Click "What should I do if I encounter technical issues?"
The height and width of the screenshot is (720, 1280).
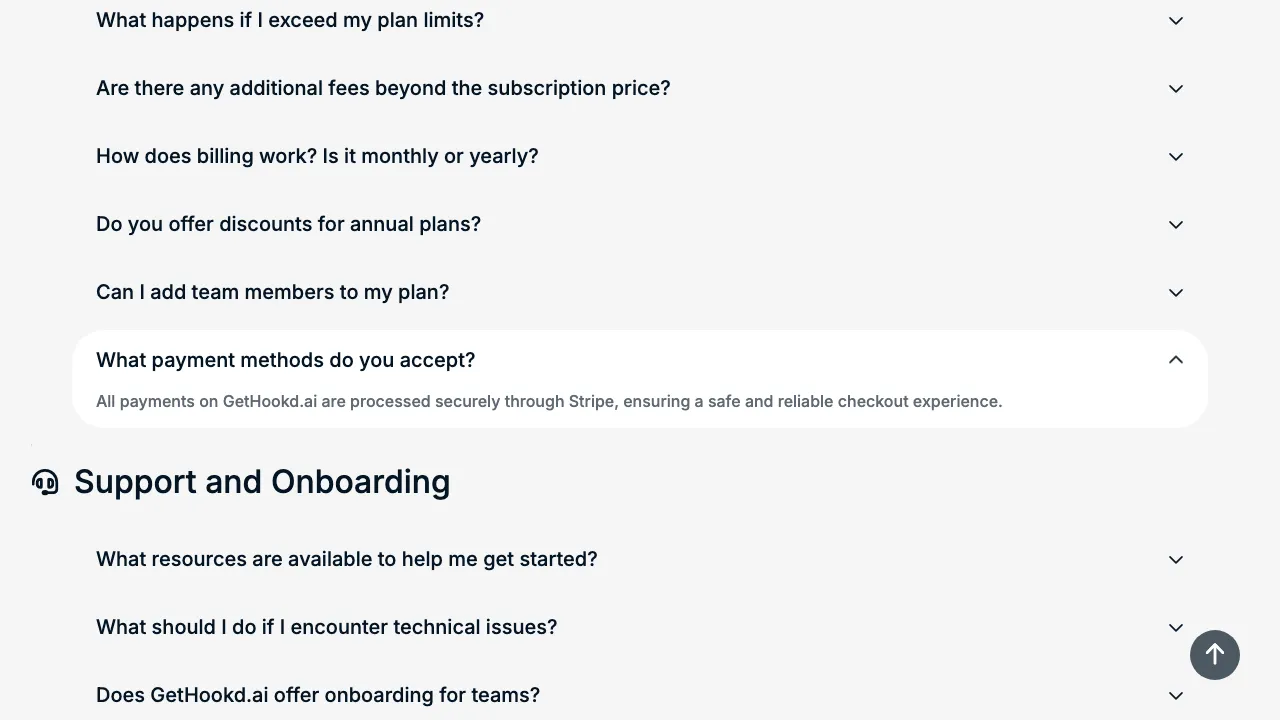tap(326, 627)
